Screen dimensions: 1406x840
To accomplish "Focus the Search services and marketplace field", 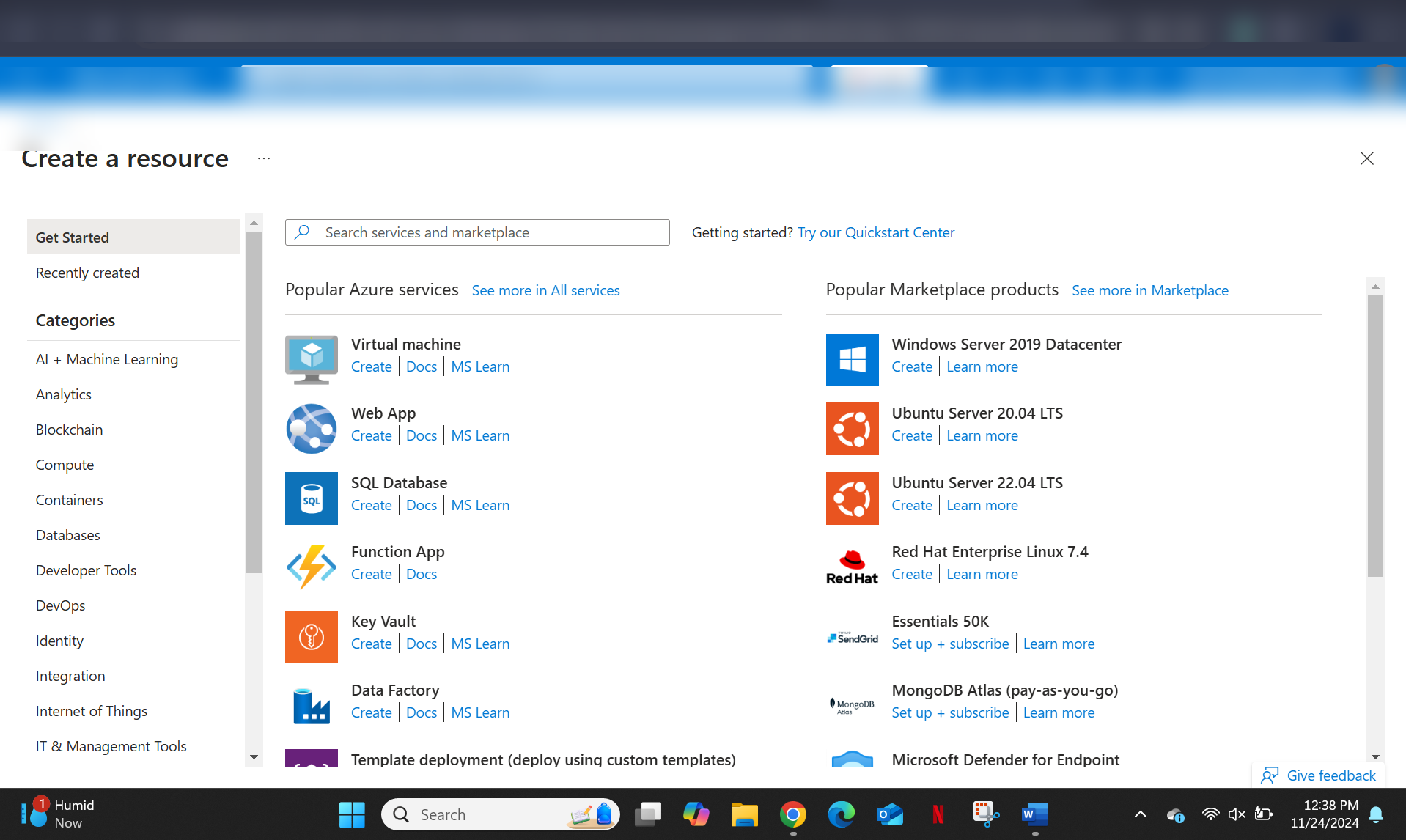I will 477,232.
